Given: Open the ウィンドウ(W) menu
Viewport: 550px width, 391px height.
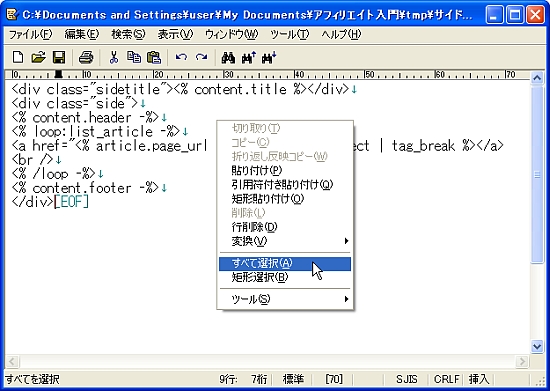Looking at the screenshot, I should click(231, 34).
